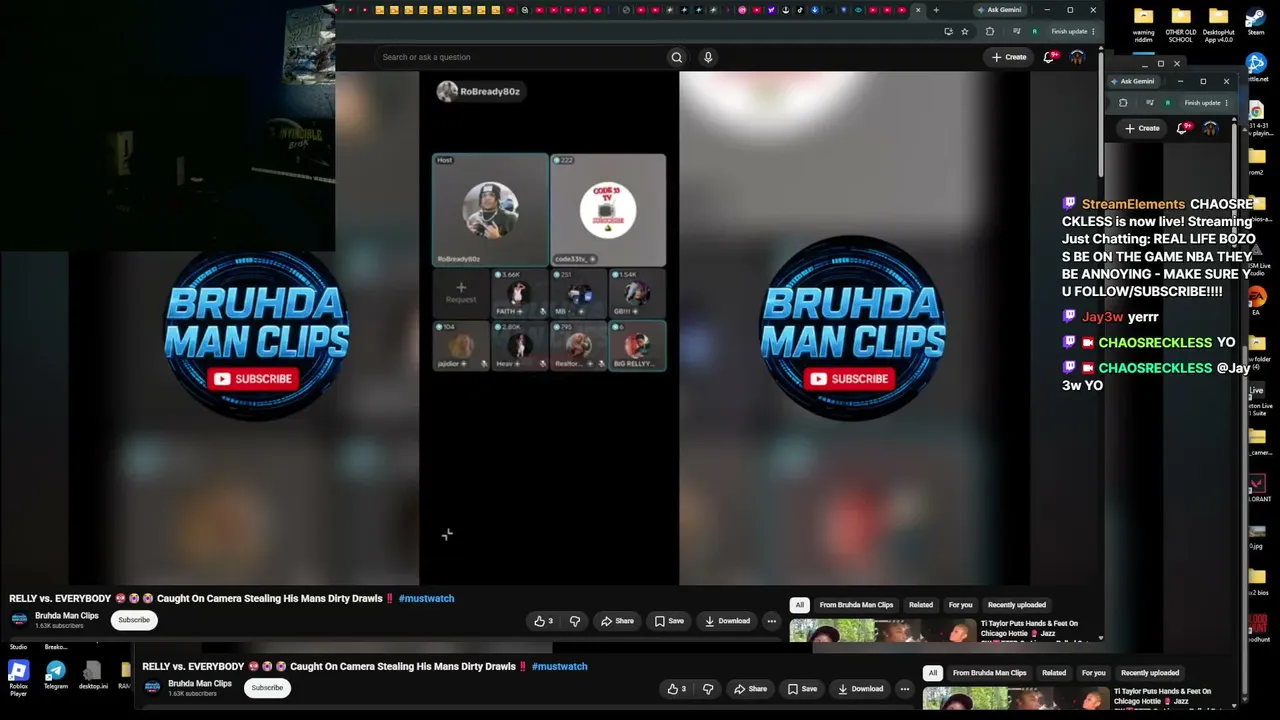Image resolution: width=1280 pixels, height=720 pixels.
Task: Subscribe to Bruhda Man Clips in lower window
Action: (267, 688)
